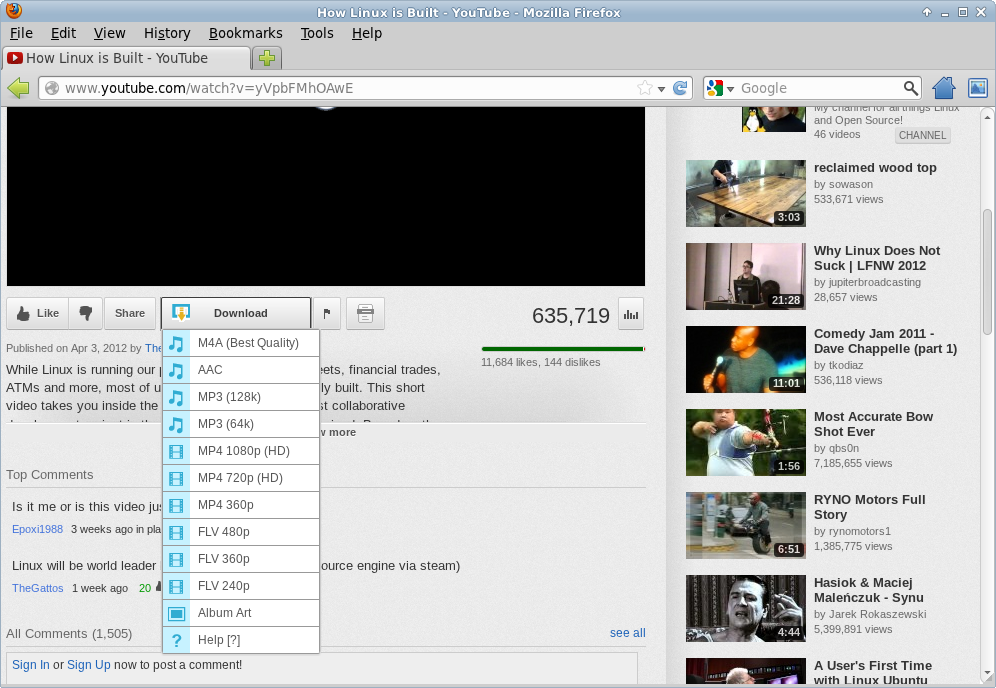The width and height of the screenshot is (996, 688).
Task: Click the film icon for MP4 1080p (HD)
Action: [177, 451]
